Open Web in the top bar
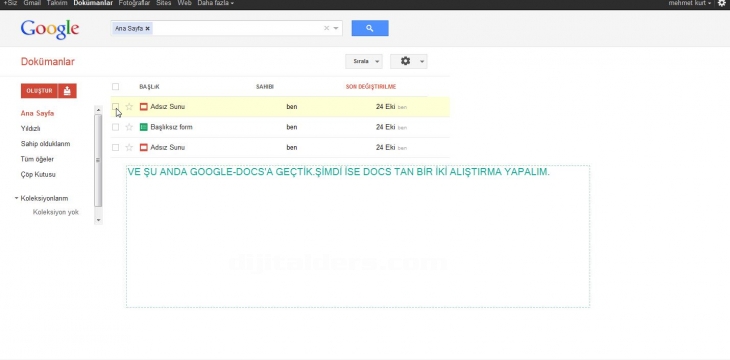Image resolution: width=730 pixels, height=360 pixels. tap(184, 3)
